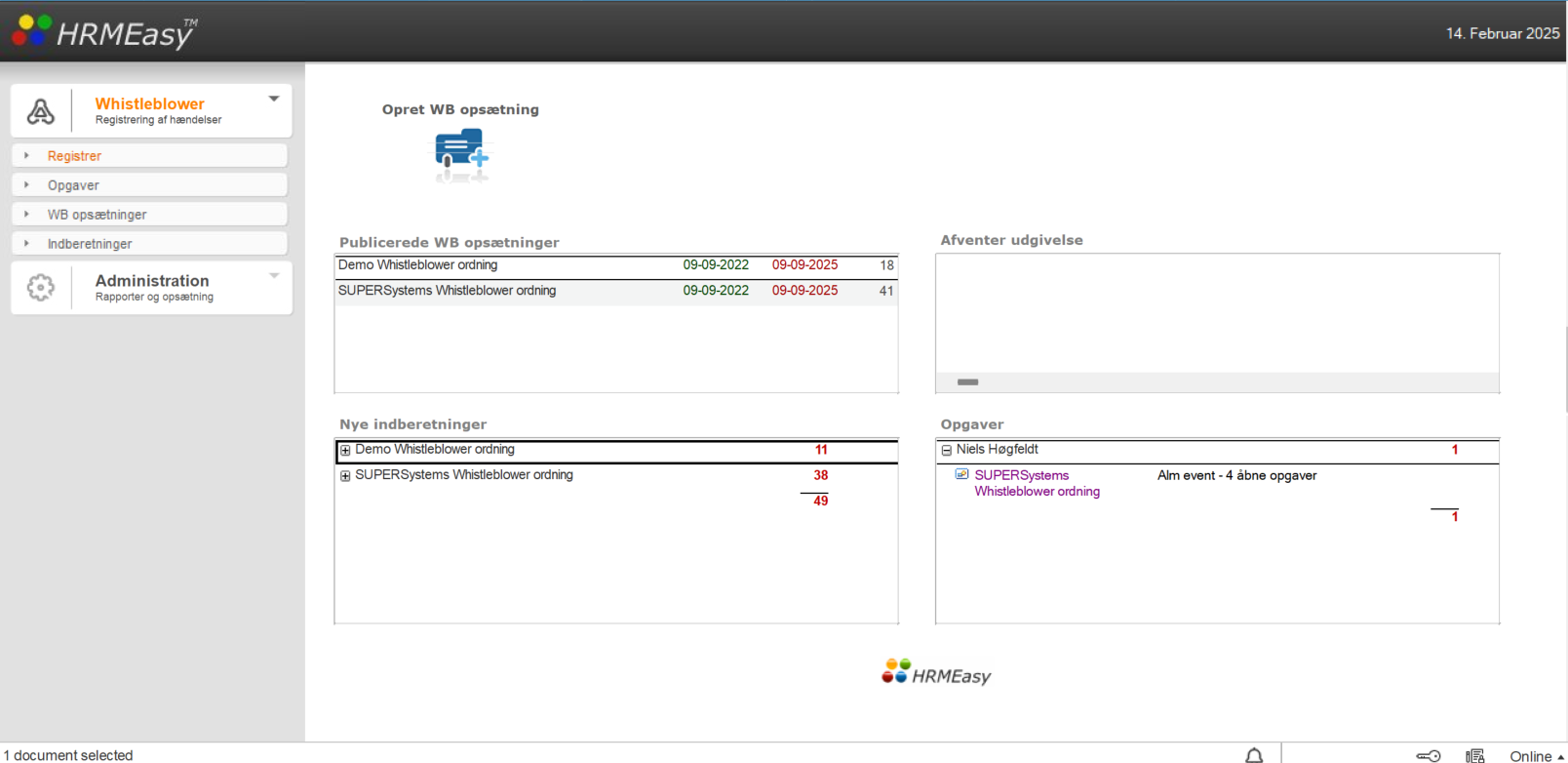Click the Administration gear icon
This screenshot has width=1568, height=763.
click(x=41, y=287)
